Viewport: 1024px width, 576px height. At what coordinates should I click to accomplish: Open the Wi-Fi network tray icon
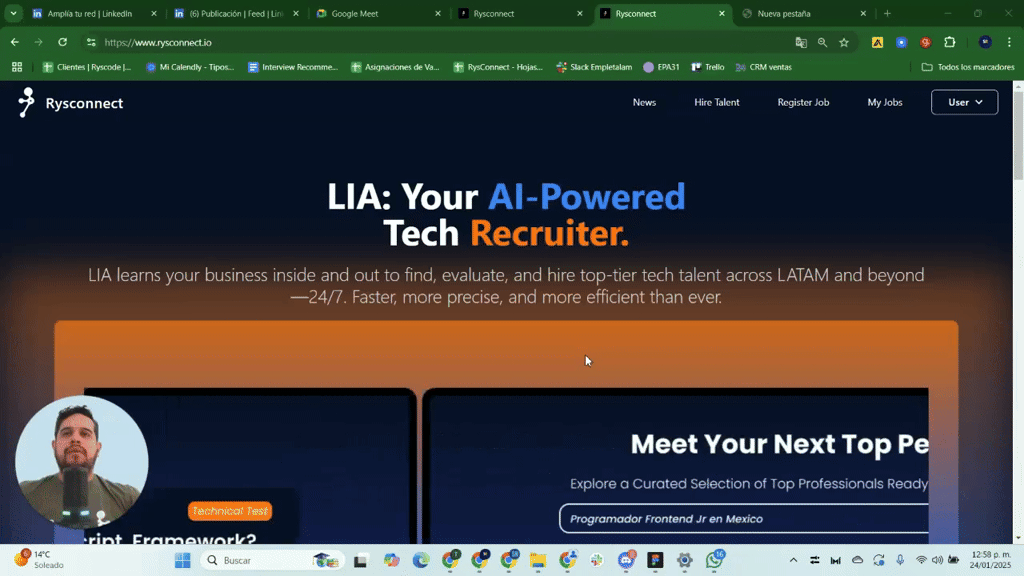tap(921, 560)
